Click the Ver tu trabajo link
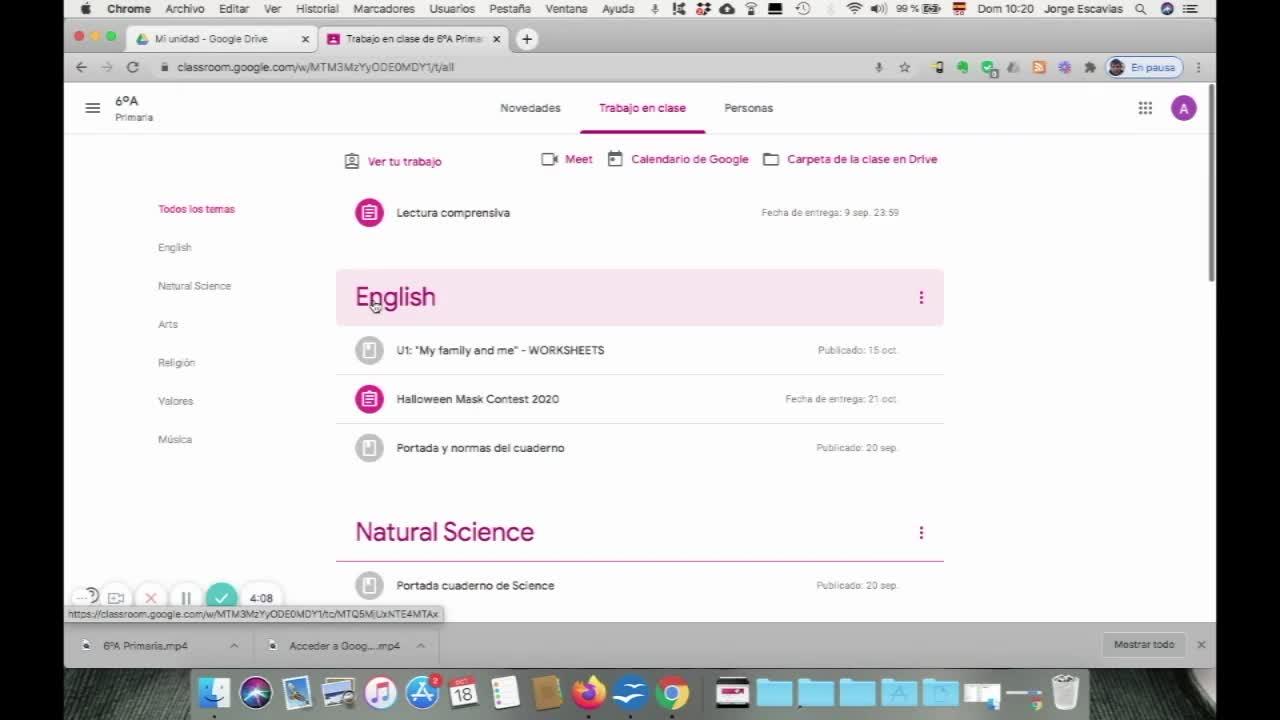The height and width of the screenshot is (720, 1280). click(x=404, y=161)
